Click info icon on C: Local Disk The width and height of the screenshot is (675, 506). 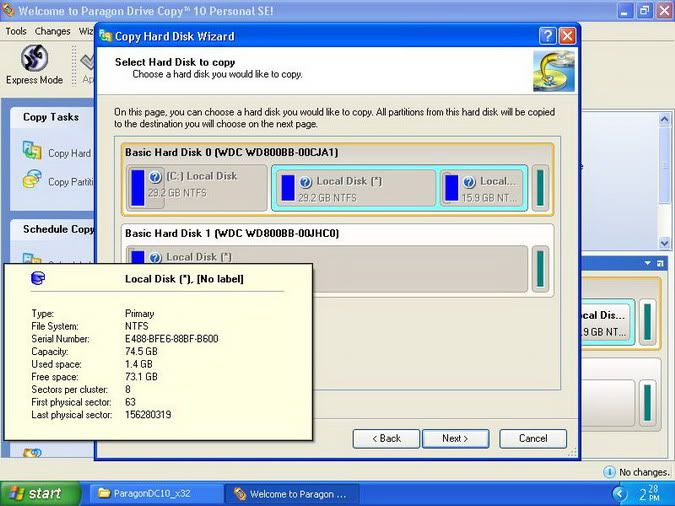tap(155, 177)
